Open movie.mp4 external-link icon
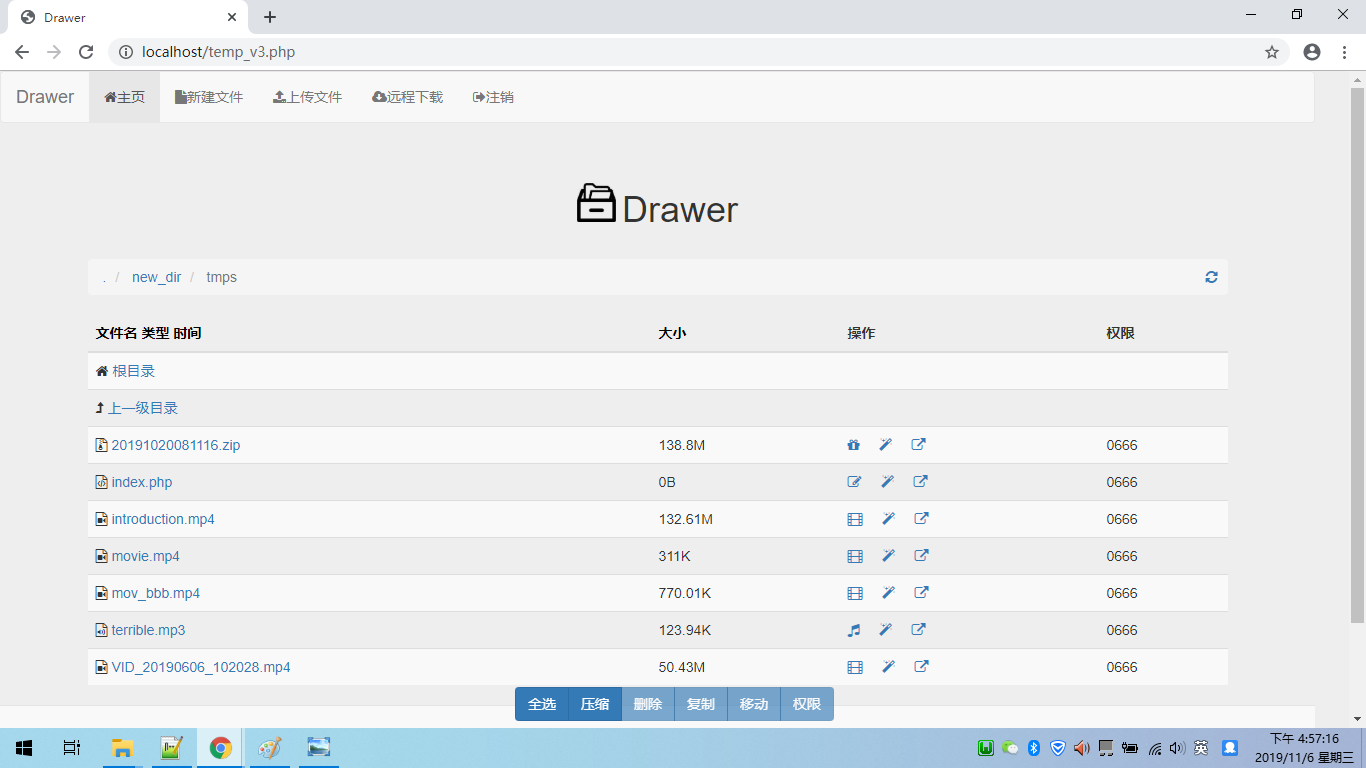This screenshot has height=768, width=1366. tap(921, 556)
